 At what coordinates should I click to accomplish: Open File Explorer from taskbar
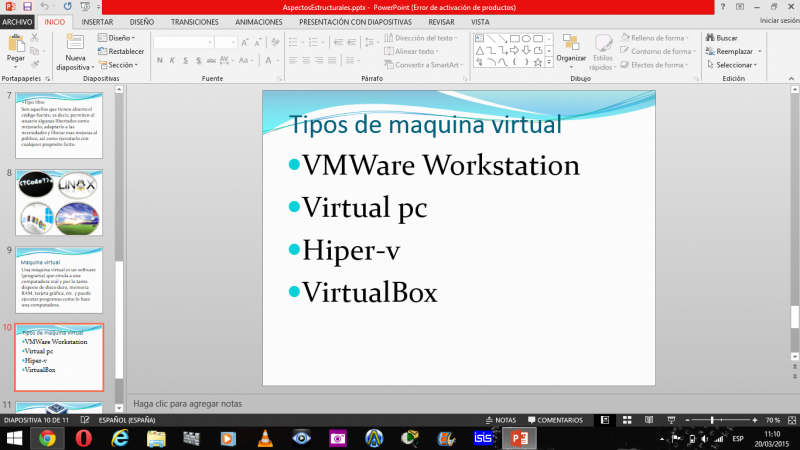coord(156,438)
